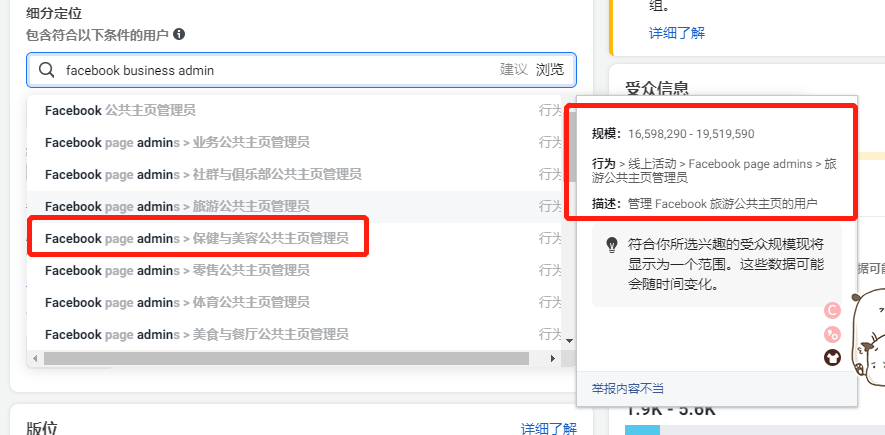The width and height of the screenshot is (885, 435).
Task: Click the horizontal scrollbar right arrow
Action: point(553,358)
